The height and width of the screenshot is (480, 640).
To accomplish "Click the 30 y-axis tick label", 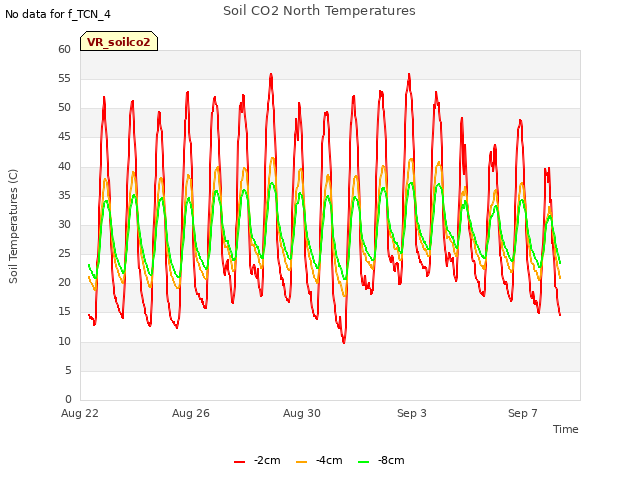I will tap(64, 224).
